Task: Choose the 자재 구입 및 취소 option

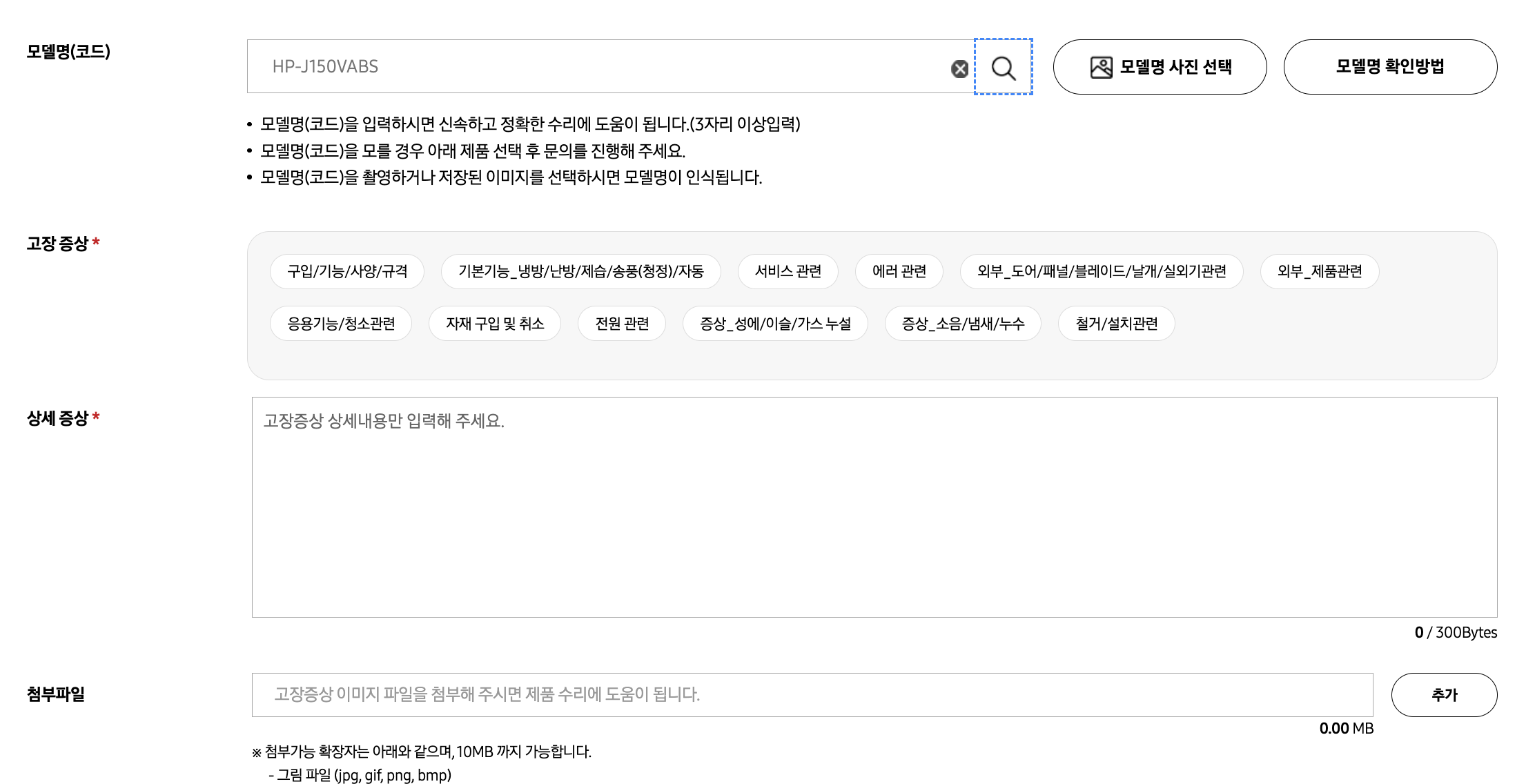Action: 494,324
